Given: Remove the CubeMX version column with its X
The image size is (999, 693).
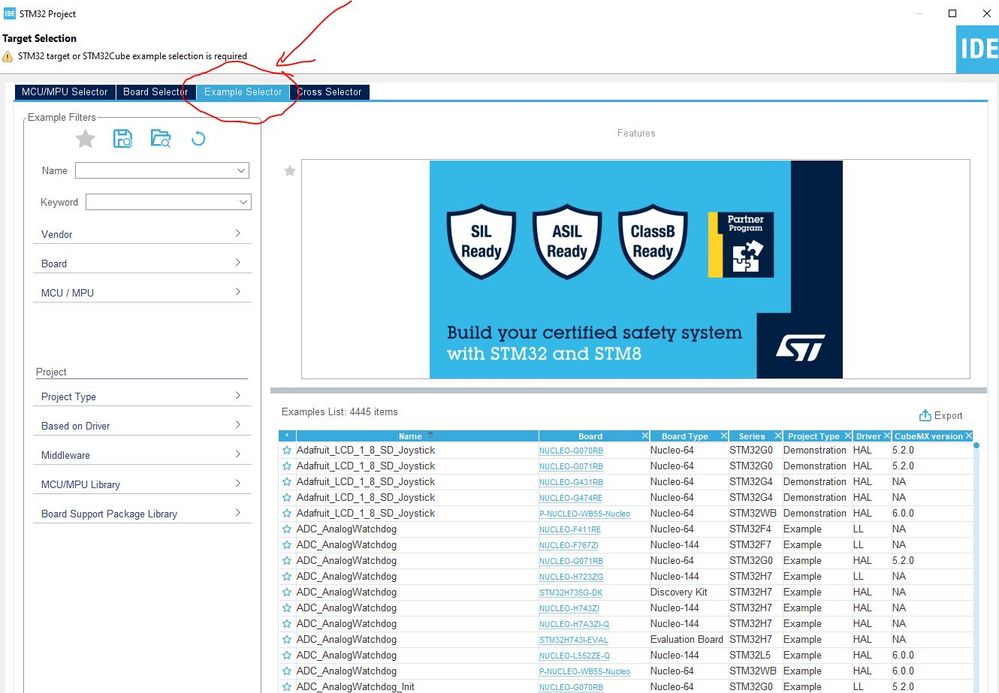Looking at the screenshot, I should pyautogui.click(x=968, y=436).
